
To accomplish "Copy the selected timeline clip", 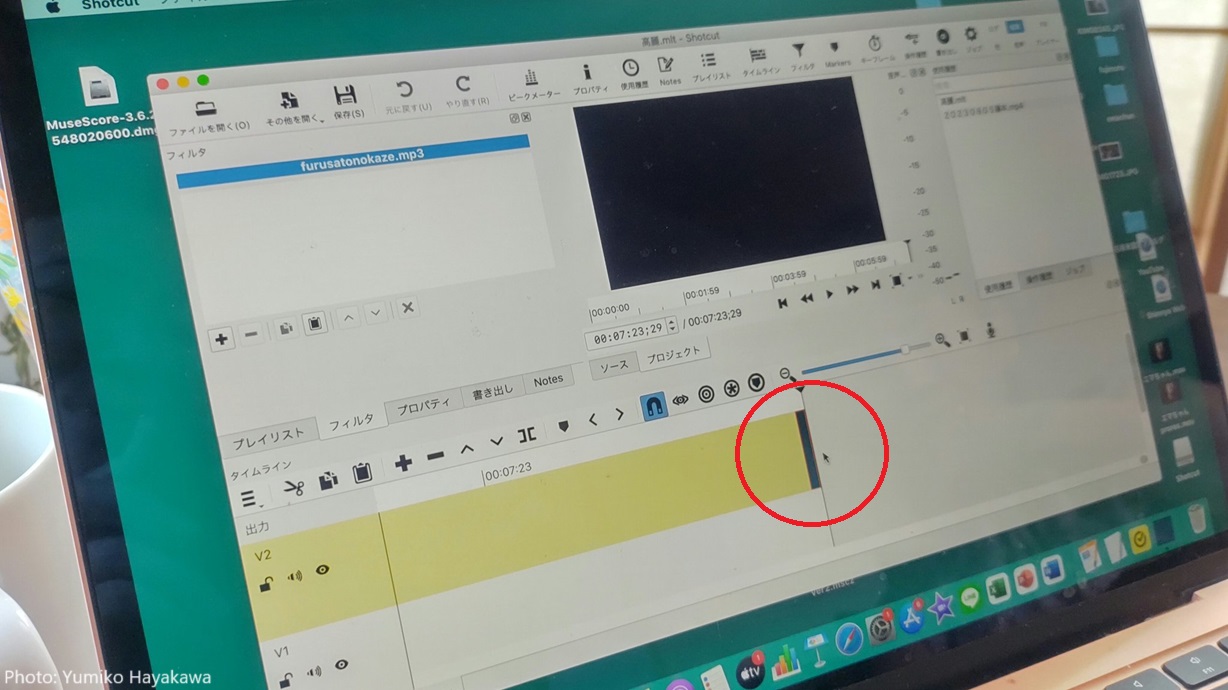I will pyautogui.click(x=328, y=481).
